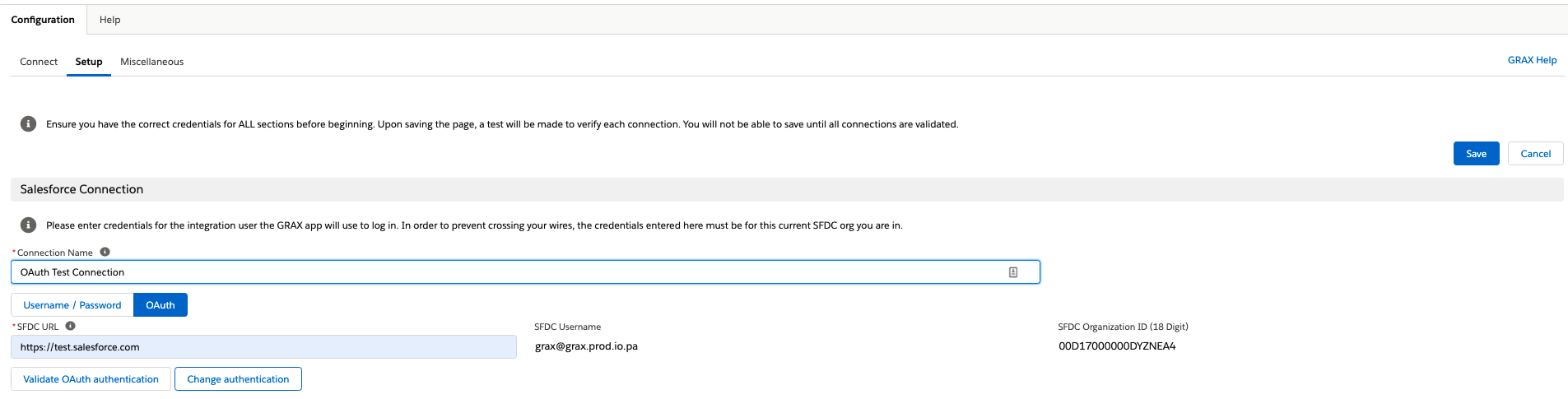Click the info icon under Salesforce Connection header
1568x399 pixels.
pyautogui.click(x=28, y=225)
